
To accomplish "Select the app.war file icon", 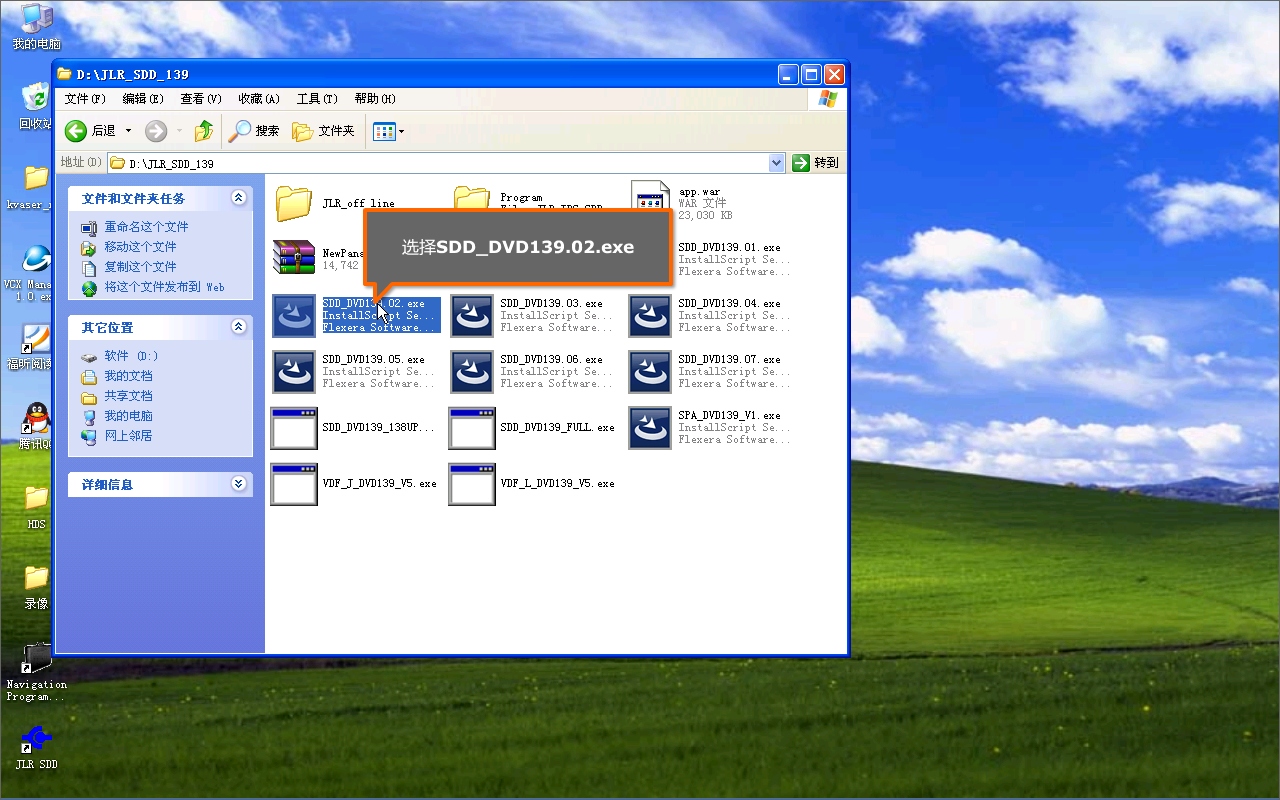I will coord(650,196).
